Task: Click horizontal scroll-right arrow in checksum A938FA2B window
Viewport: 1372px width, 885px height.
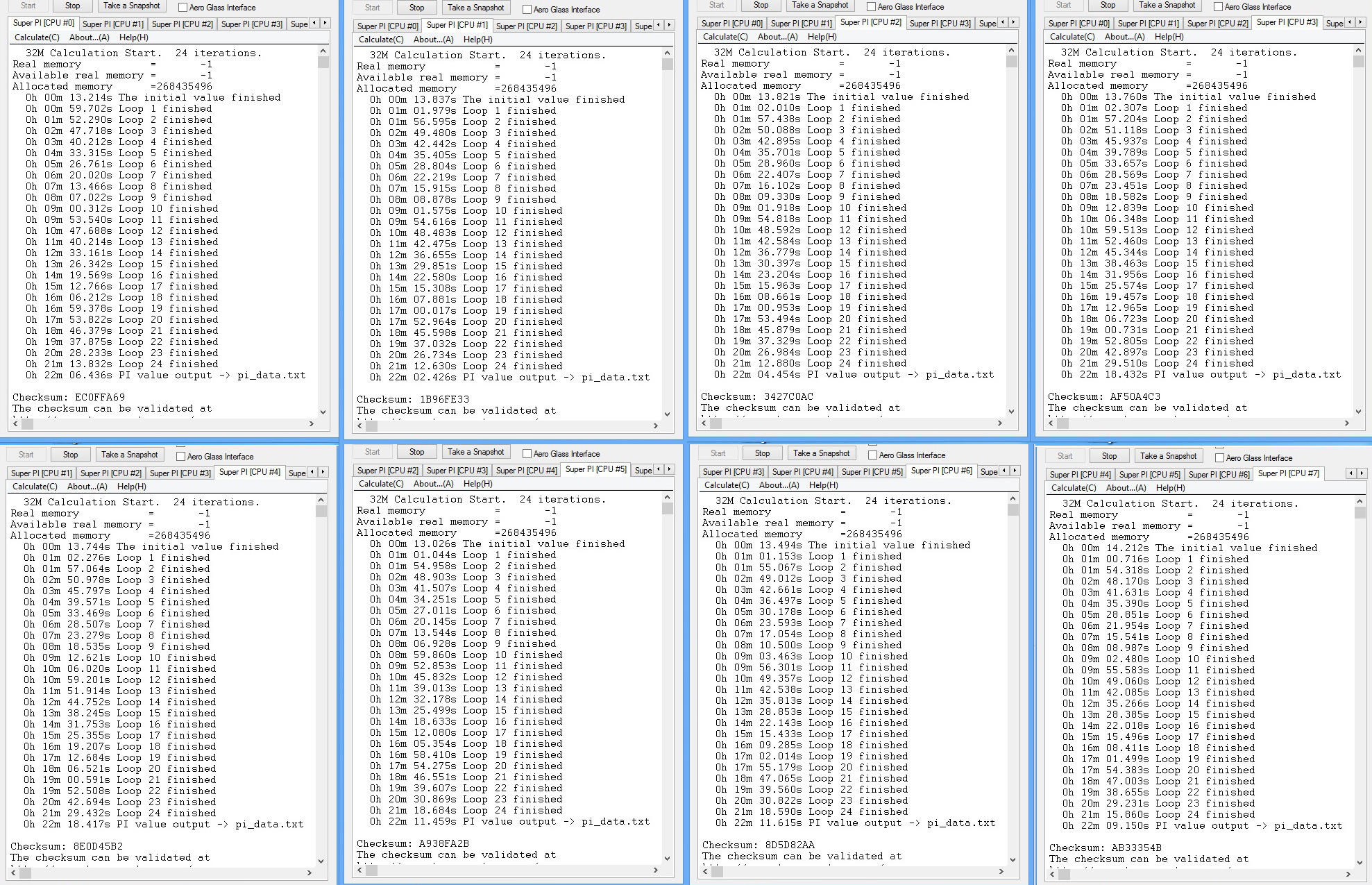Action: point(655,870)
